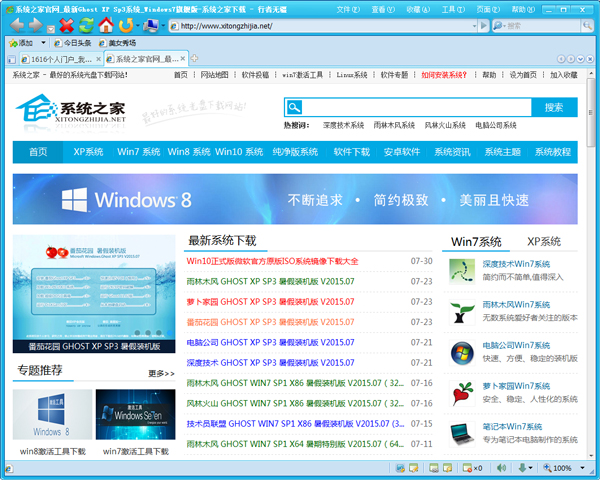Image resolution: width=600 pixels, height=480 pixels.
Task: Click the browser back arrow button
Action: point(15,25)
